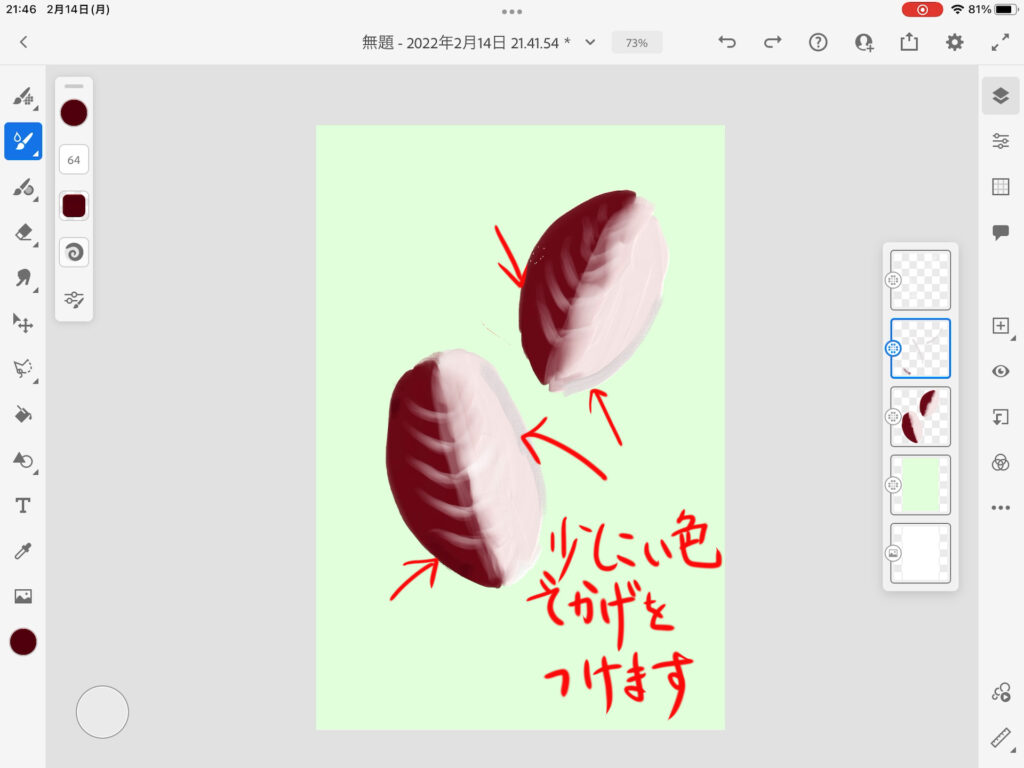
Task: Select the green background layer thumbnail
Action: pyautogui.click(x=920, y=485)
